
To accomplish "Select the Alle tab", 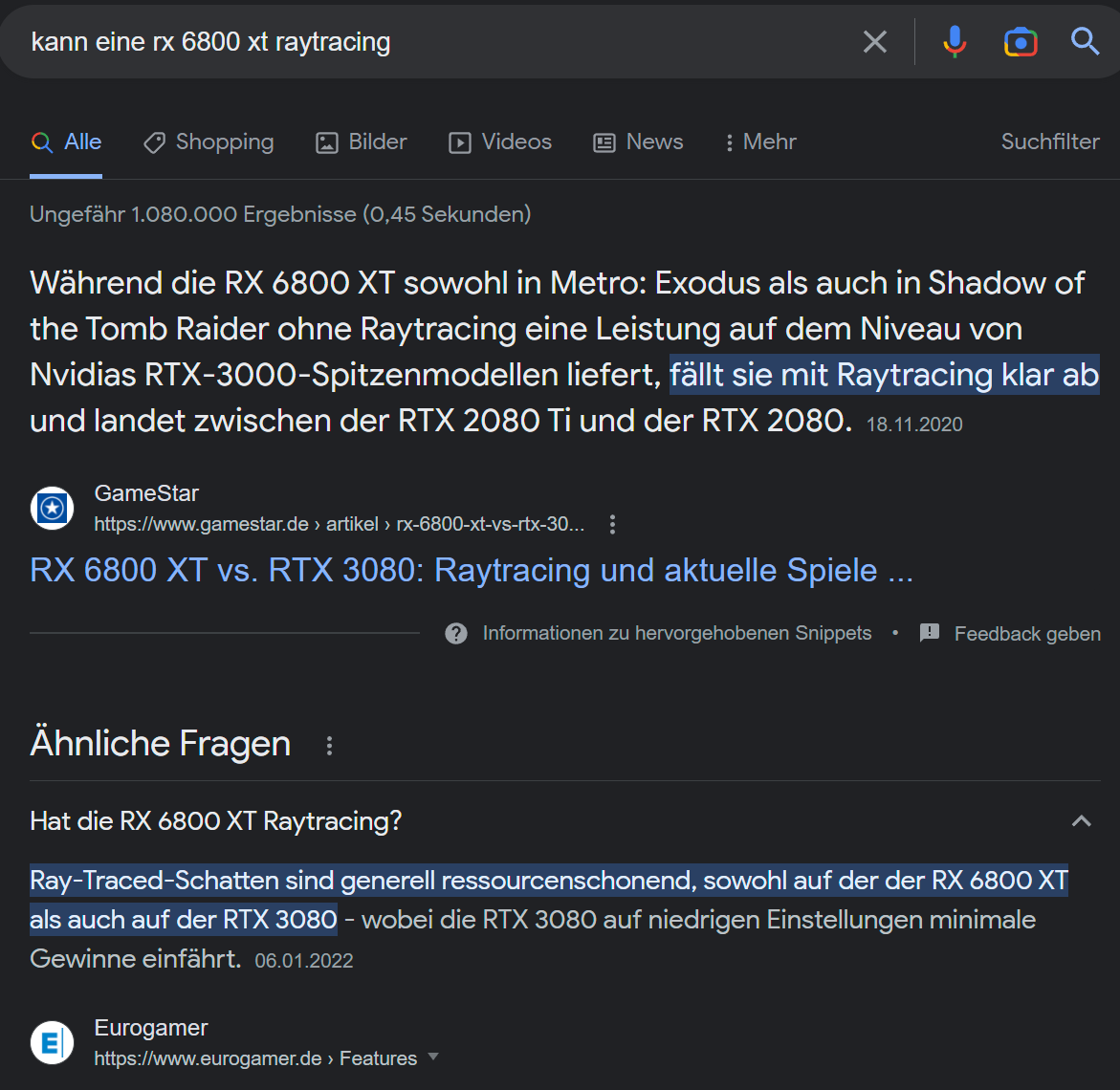I will (x=66, y=142).
